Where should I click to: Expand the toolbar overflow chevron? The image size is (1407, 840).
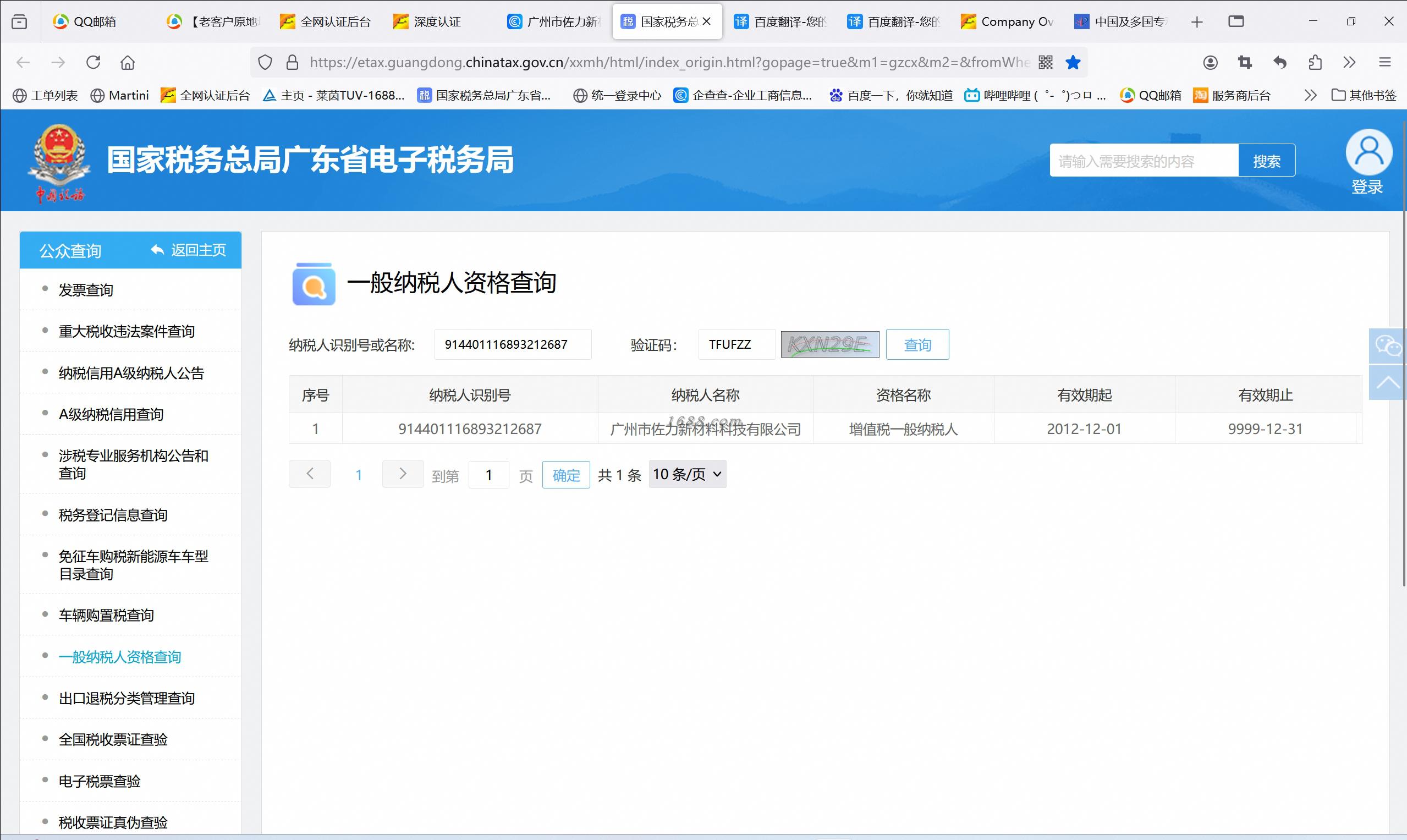[1349, 62]
